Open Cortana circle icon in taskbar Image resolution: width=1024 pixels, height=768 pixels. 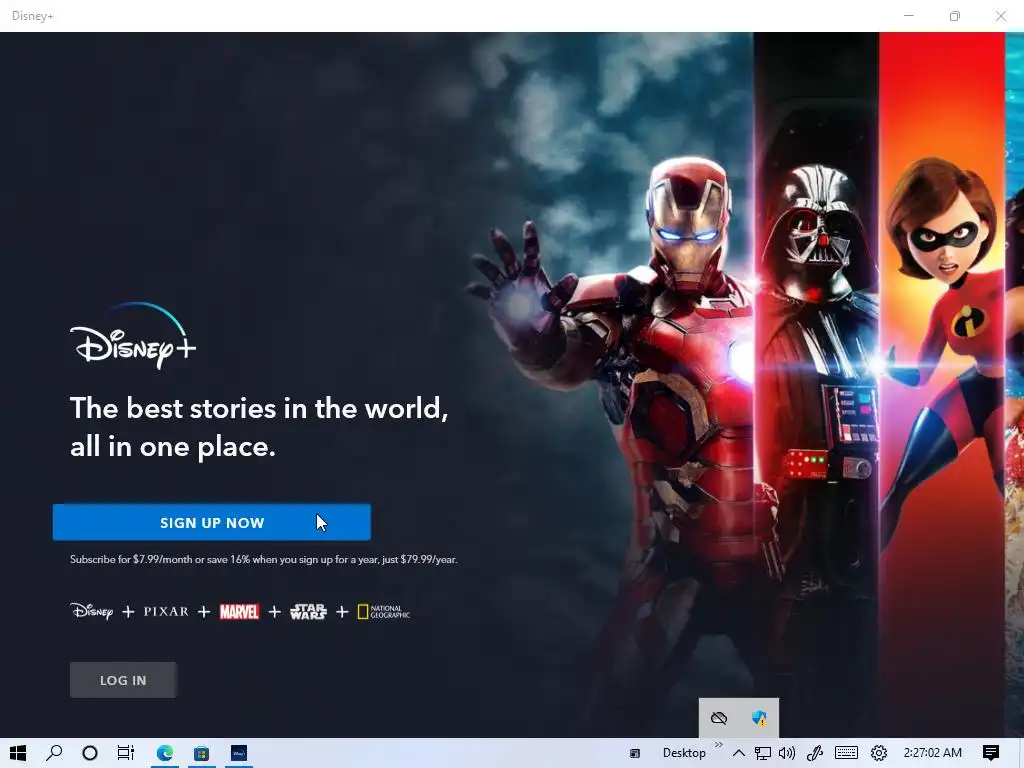pyautogui.click(x=90, y=753)
